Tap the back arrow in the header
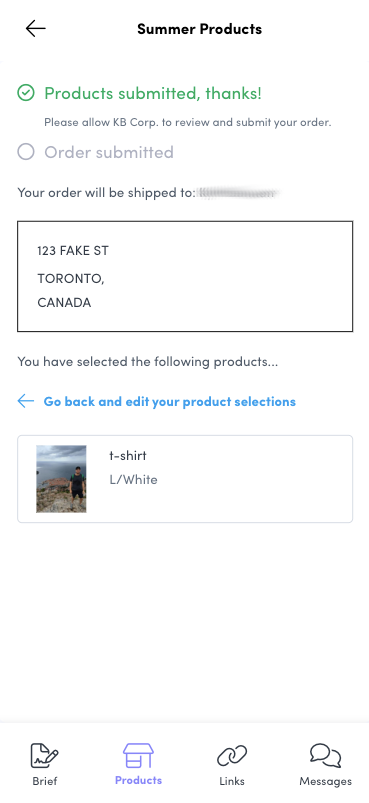The image size is (369, 803). [x=36, y=29]
